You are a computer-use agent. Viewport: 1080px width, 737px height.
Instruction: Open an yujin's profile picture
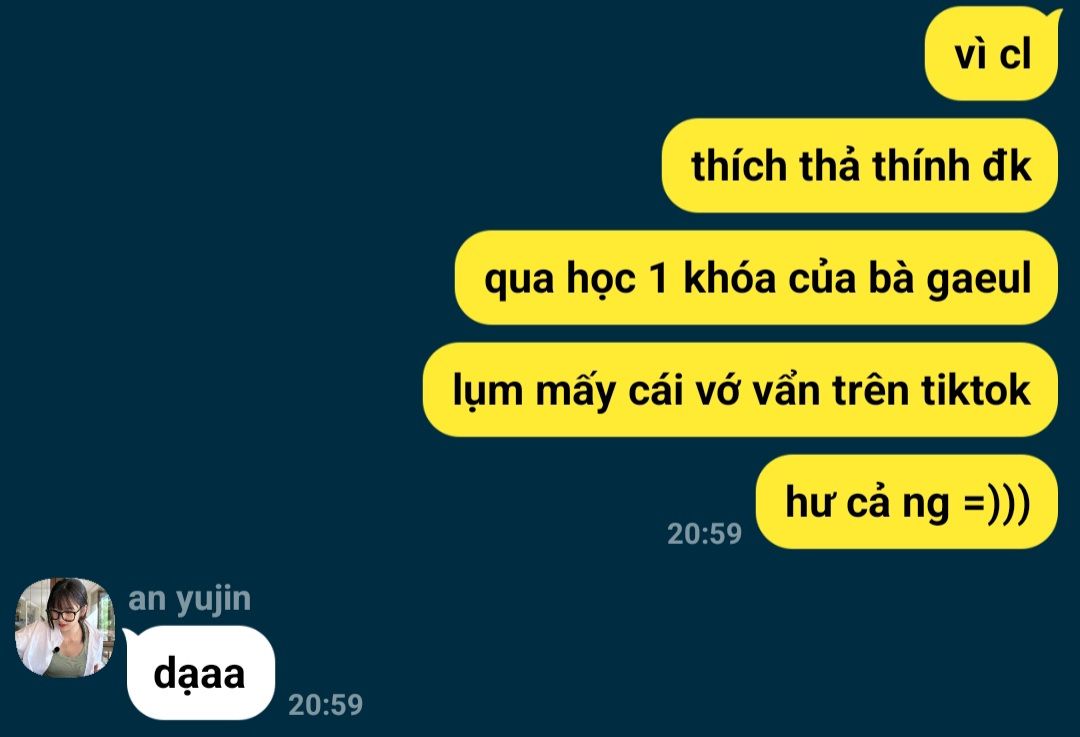click(x=65, y=627)
